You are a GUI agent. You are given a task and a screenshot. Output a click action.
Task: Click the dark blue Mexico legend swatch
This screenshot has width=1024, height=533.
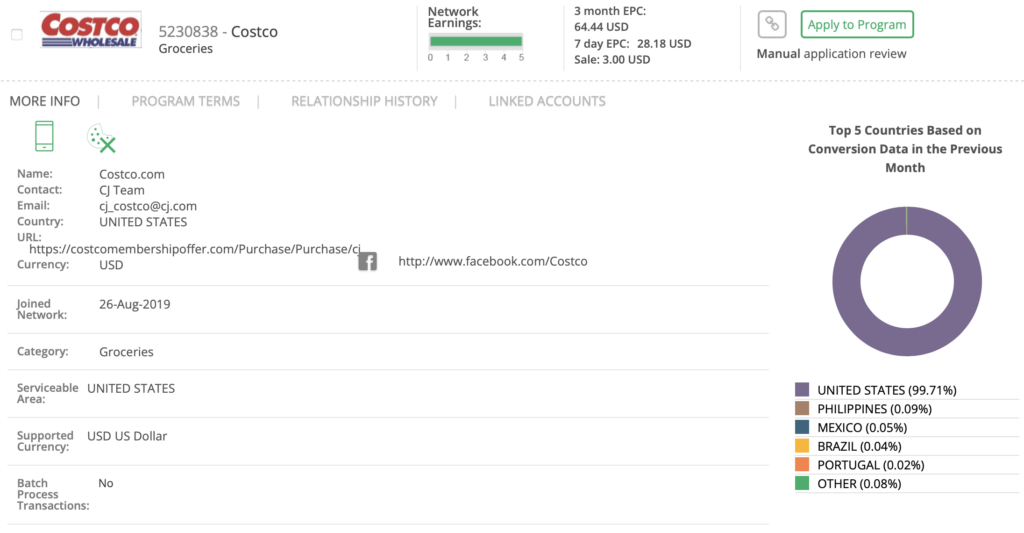click(802, 427)
